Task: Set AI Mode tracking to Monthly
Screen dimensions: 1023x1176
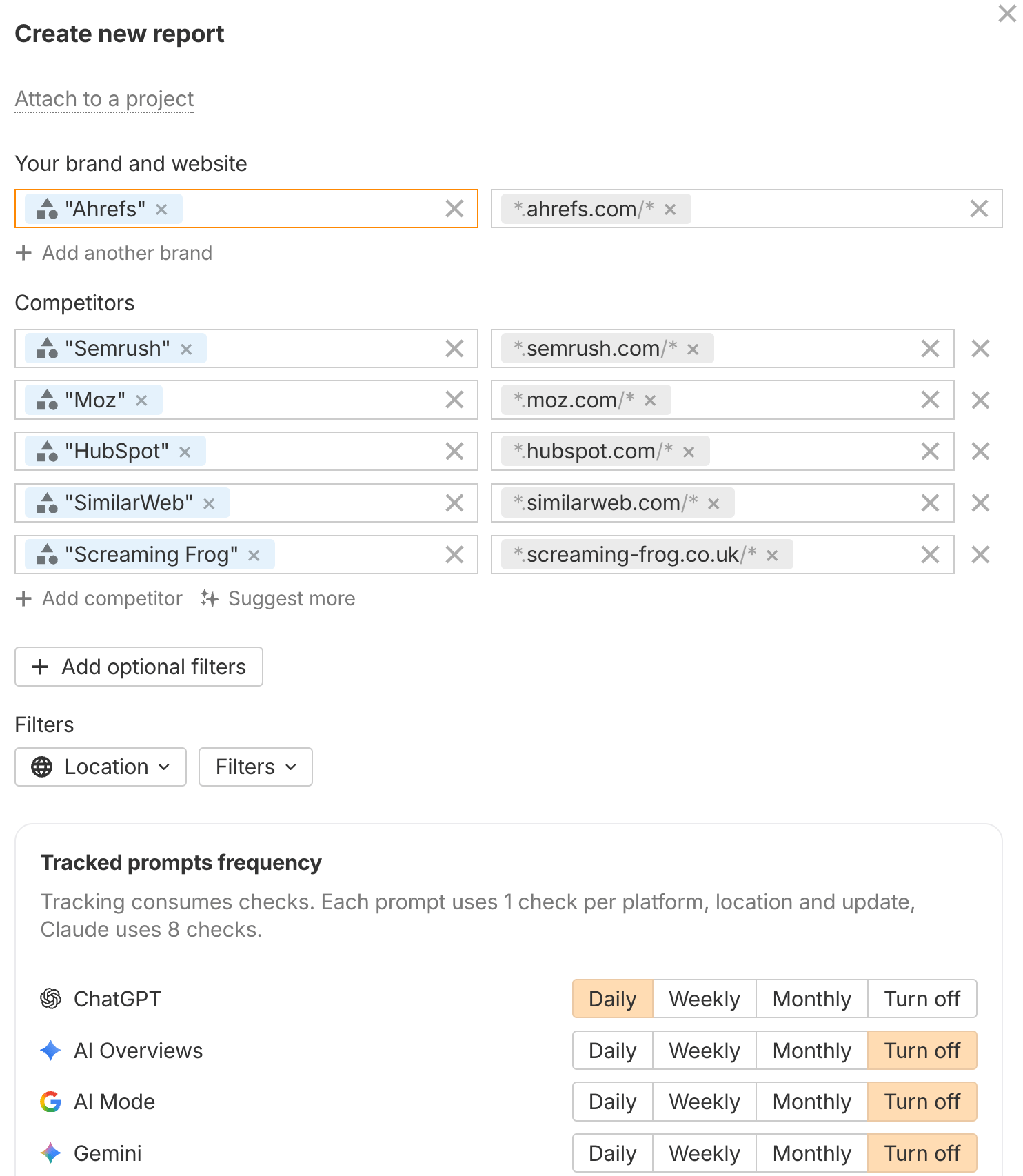Action: [x=812, y=1102]
